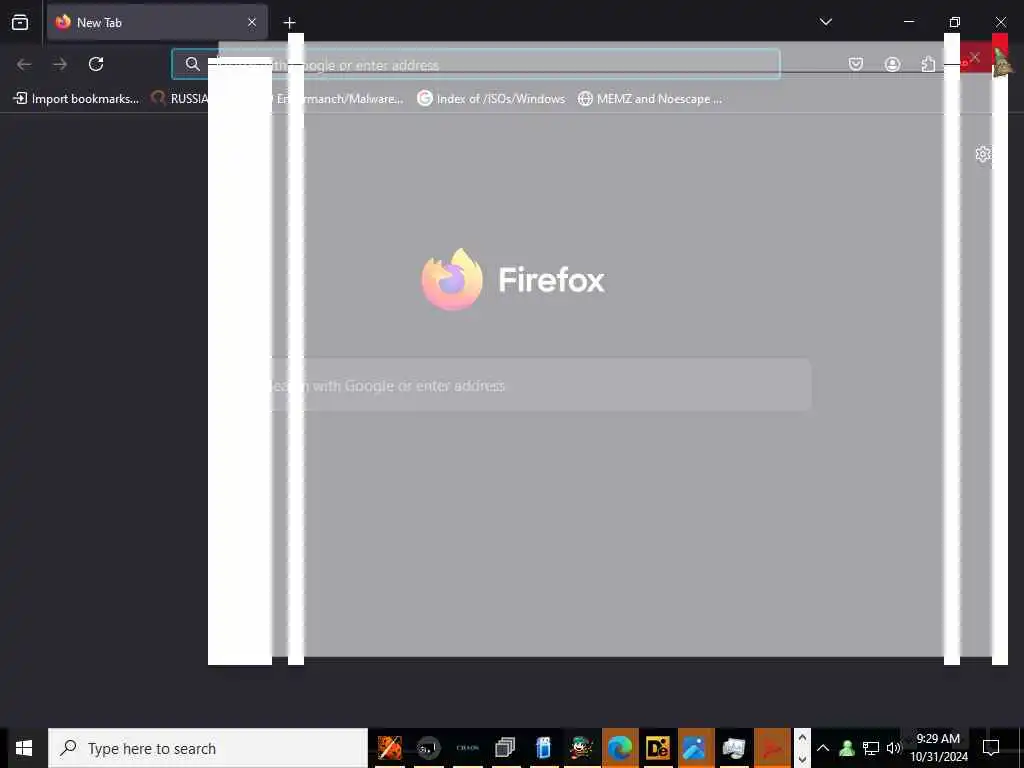The height and width of the screenshot is (768, 1024).
Task: Open a new tab with plus button
Action: click(x=289, y=23)
